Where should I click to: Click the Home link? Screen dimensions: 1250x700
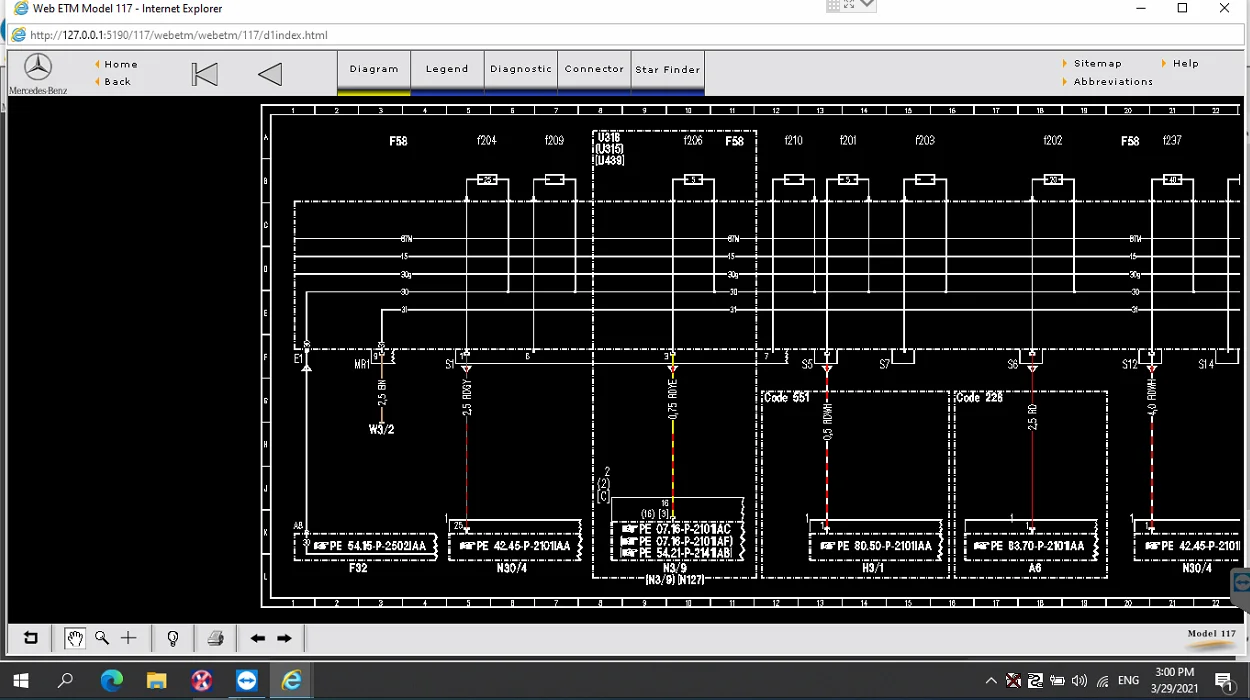(121, 64)
